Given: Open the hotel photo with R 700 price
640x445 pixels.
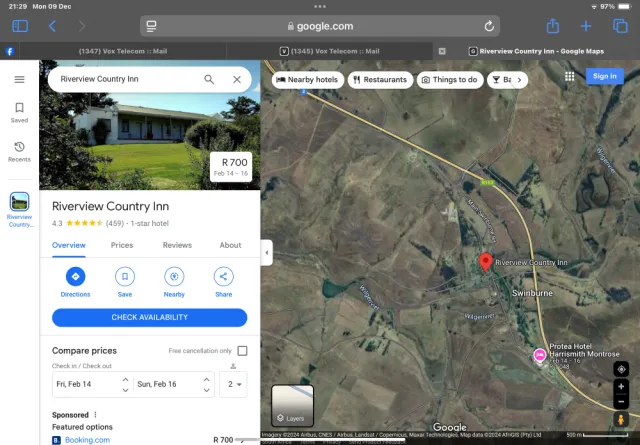Looking at the screenshot, I should click(150, 125).
